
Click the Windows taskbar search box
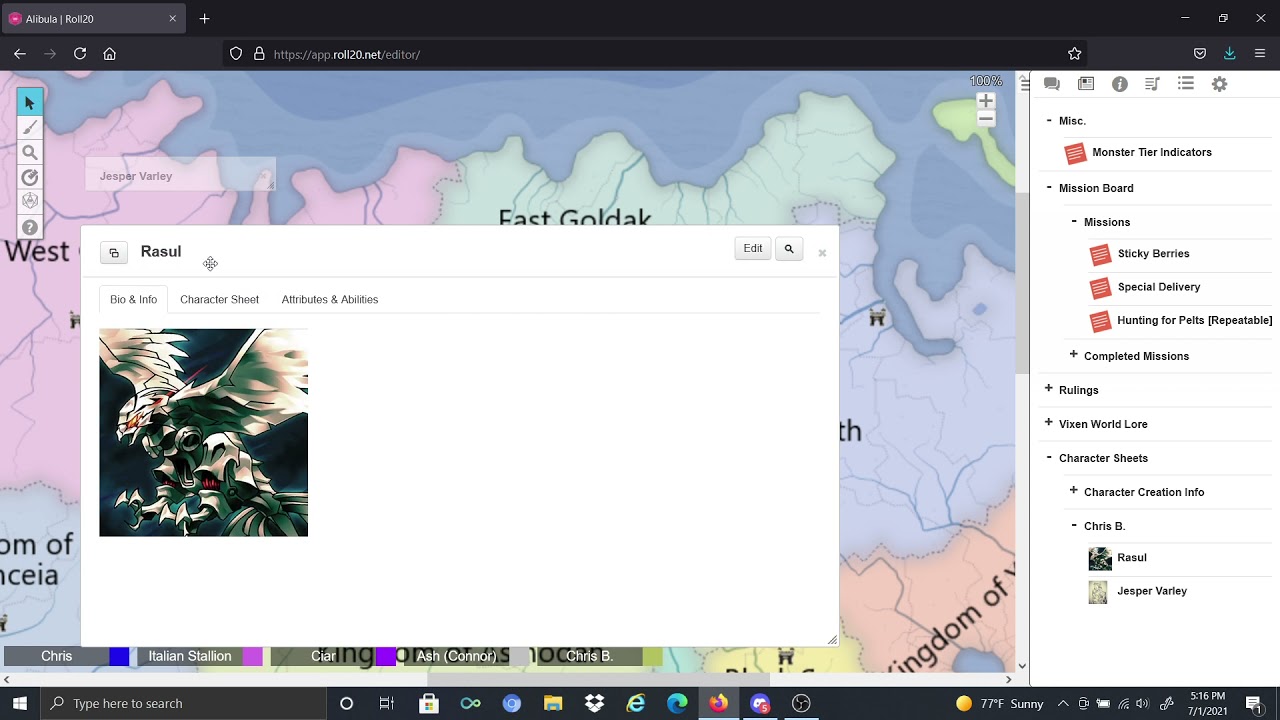click(x=183, y=703)
